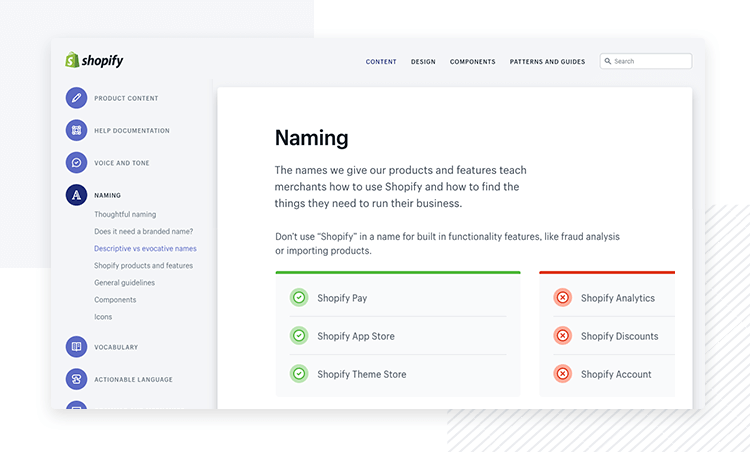Click the Shopify Discounts example text
The width and height of the screenshot is (750, 452).
[x=619, y=336]
